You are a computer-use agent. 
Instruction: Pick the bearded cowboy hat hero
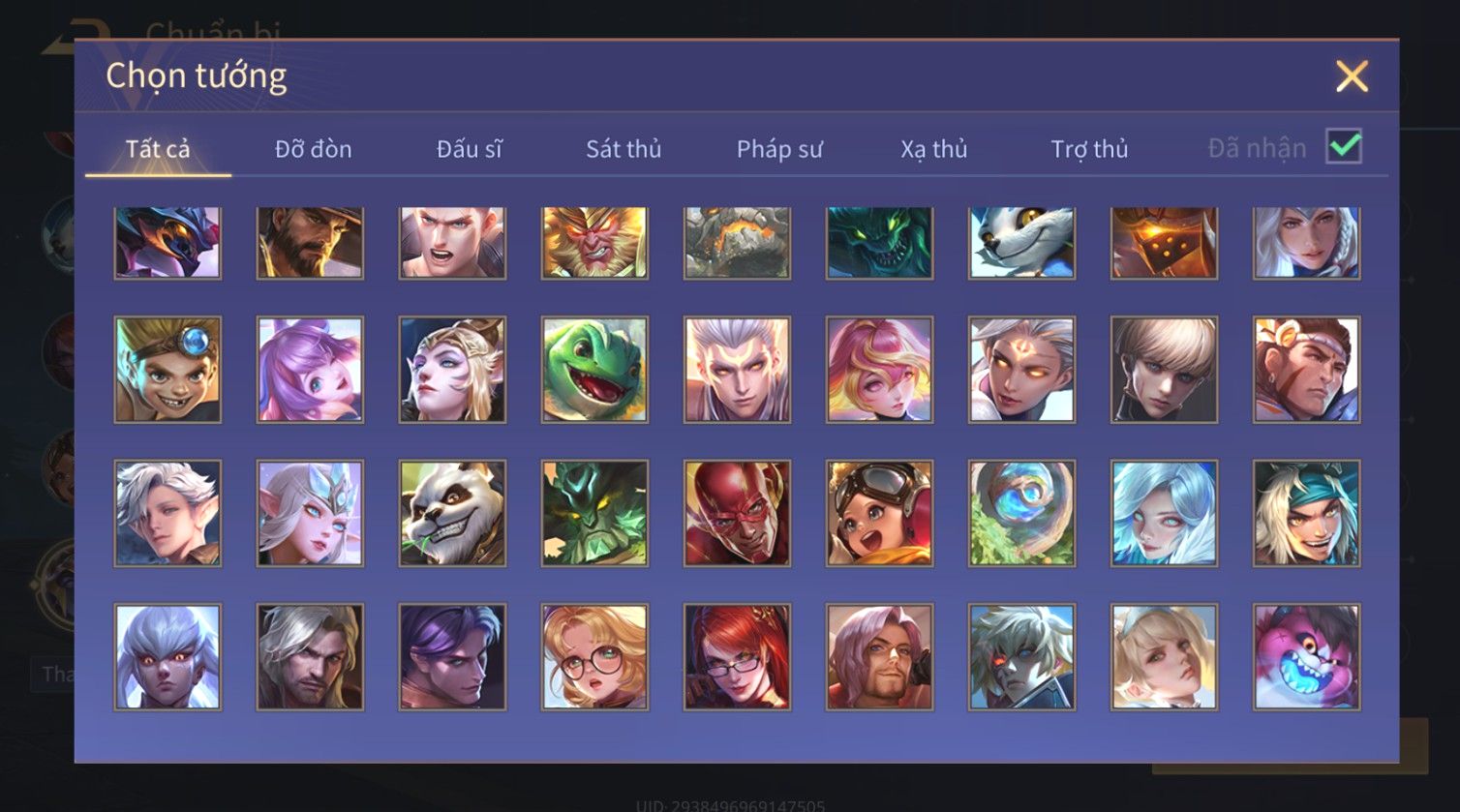click(310, 243)
